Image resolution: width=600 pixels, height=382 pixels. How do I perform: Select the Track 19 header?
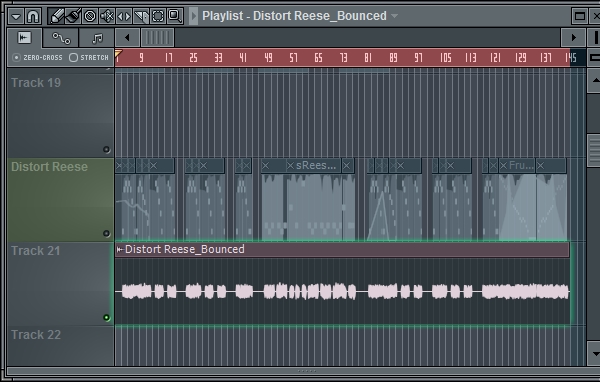[x=60, y=115]
